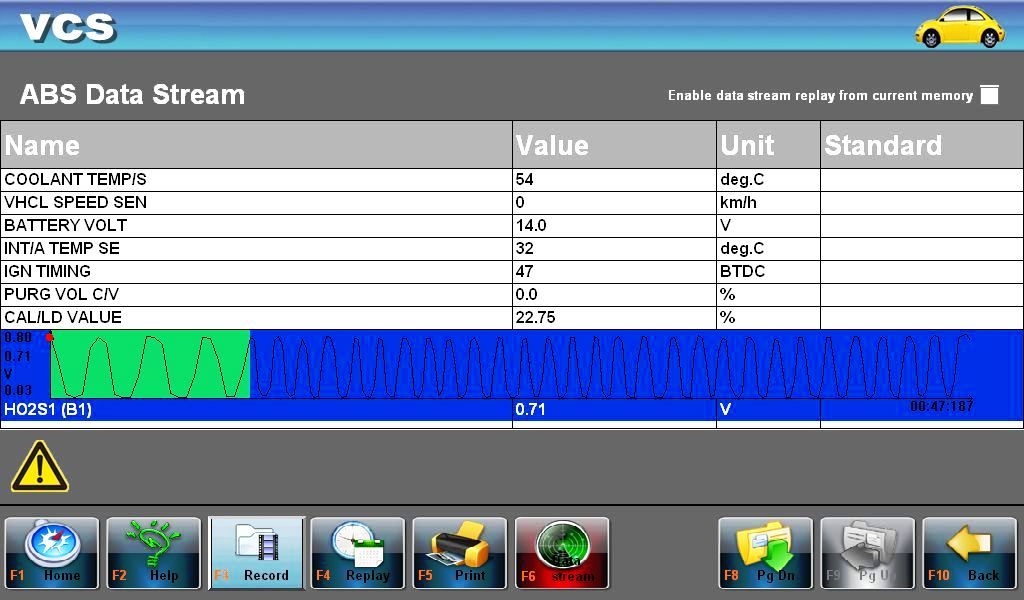Toggle the F6 Data stream button
This screenshot has height=600, width=1024.
pyautogui.click(x=562, y=554)
